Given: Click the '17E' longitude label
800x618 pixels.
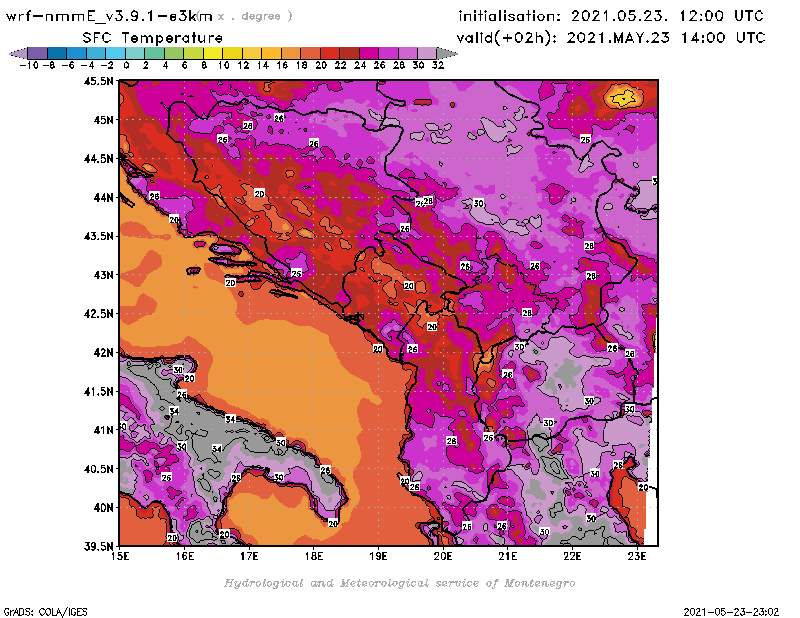Looking at the screenshot, I should [249, 556].
